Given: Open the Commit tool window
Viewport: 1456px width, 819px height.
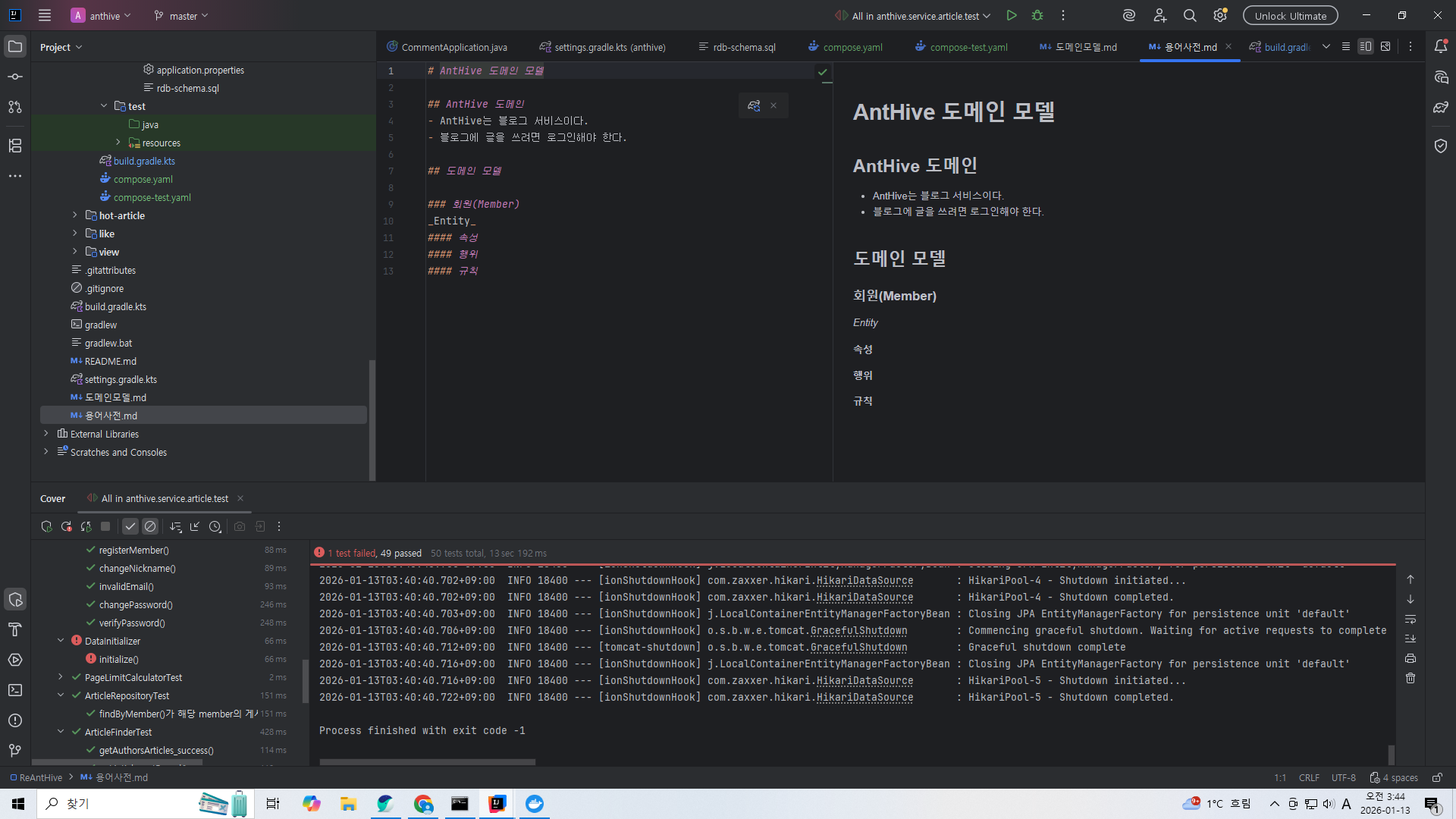Looking at the screenshot, I should (x=15, y=77).
